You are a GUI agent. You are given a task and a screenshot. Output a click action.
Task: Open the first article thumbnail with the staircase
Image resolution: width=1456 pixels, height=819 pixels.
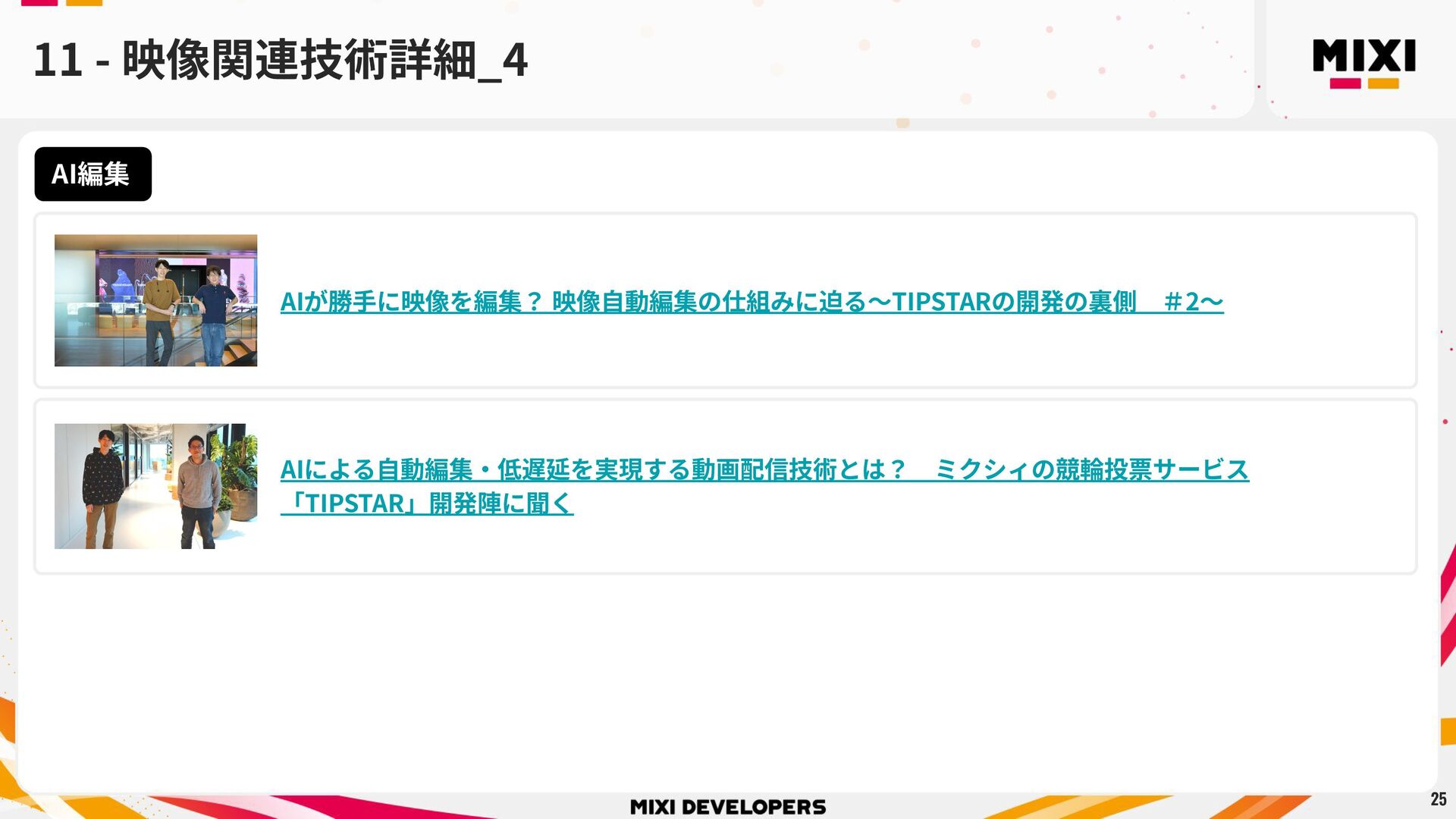[x=155, y=300]
